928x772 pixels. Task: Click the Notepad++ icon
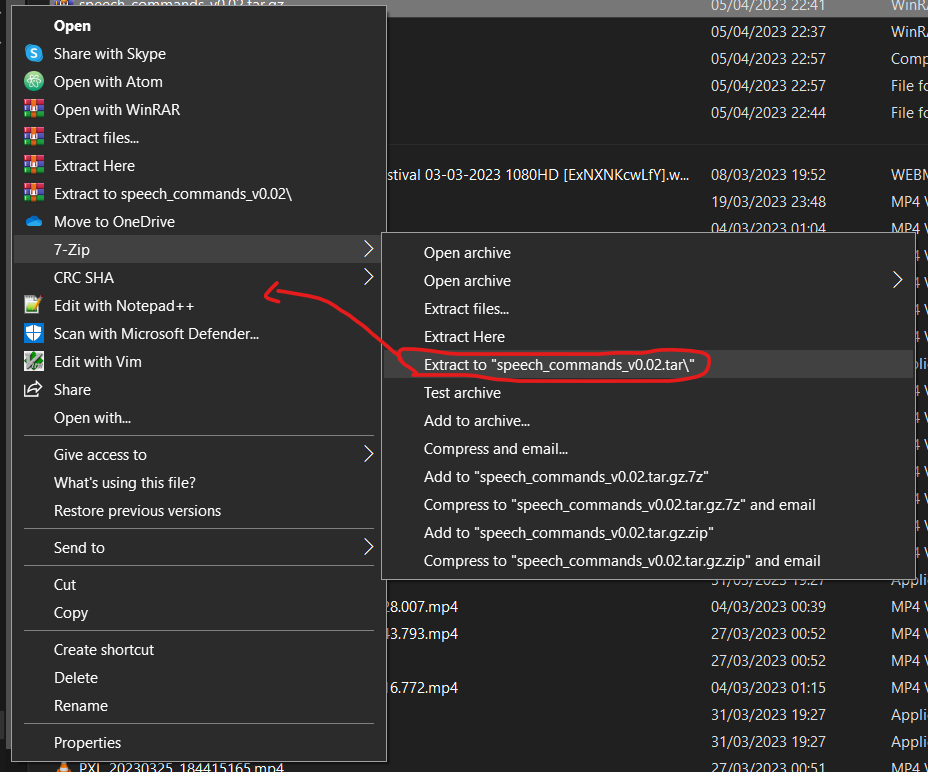pos(34,305)
